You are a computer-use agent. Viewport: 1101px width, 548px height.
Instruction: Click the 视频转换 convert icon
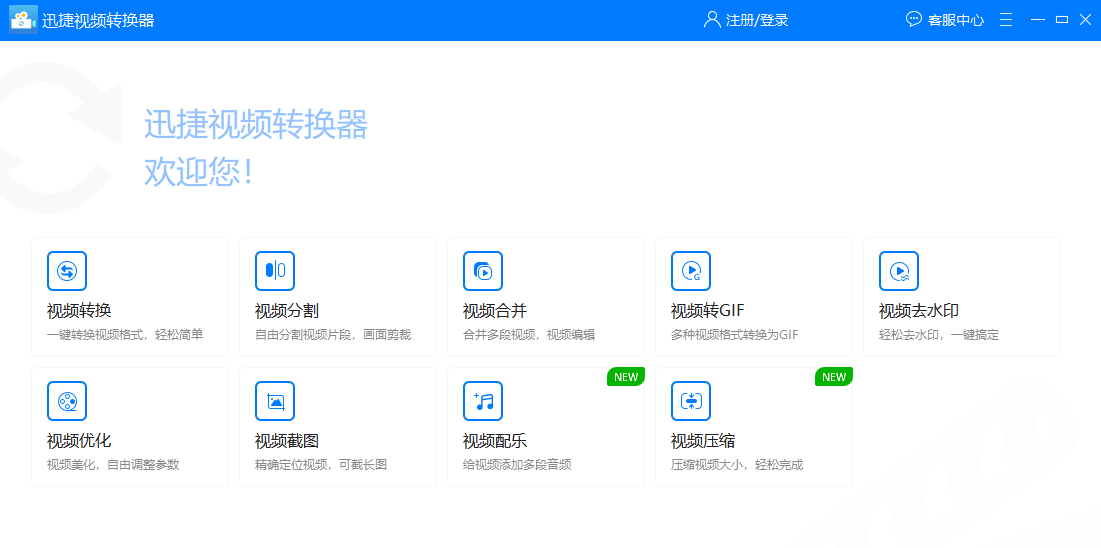click(67, 271)
